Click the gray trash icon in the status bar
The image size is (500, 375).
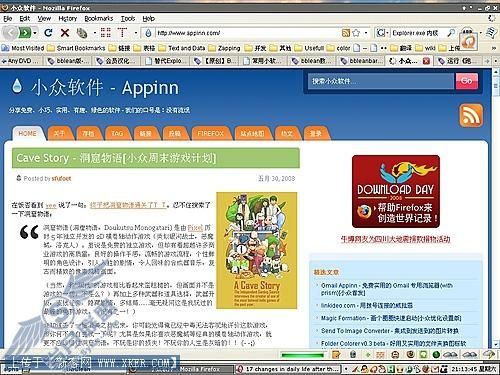coord(353,354)
